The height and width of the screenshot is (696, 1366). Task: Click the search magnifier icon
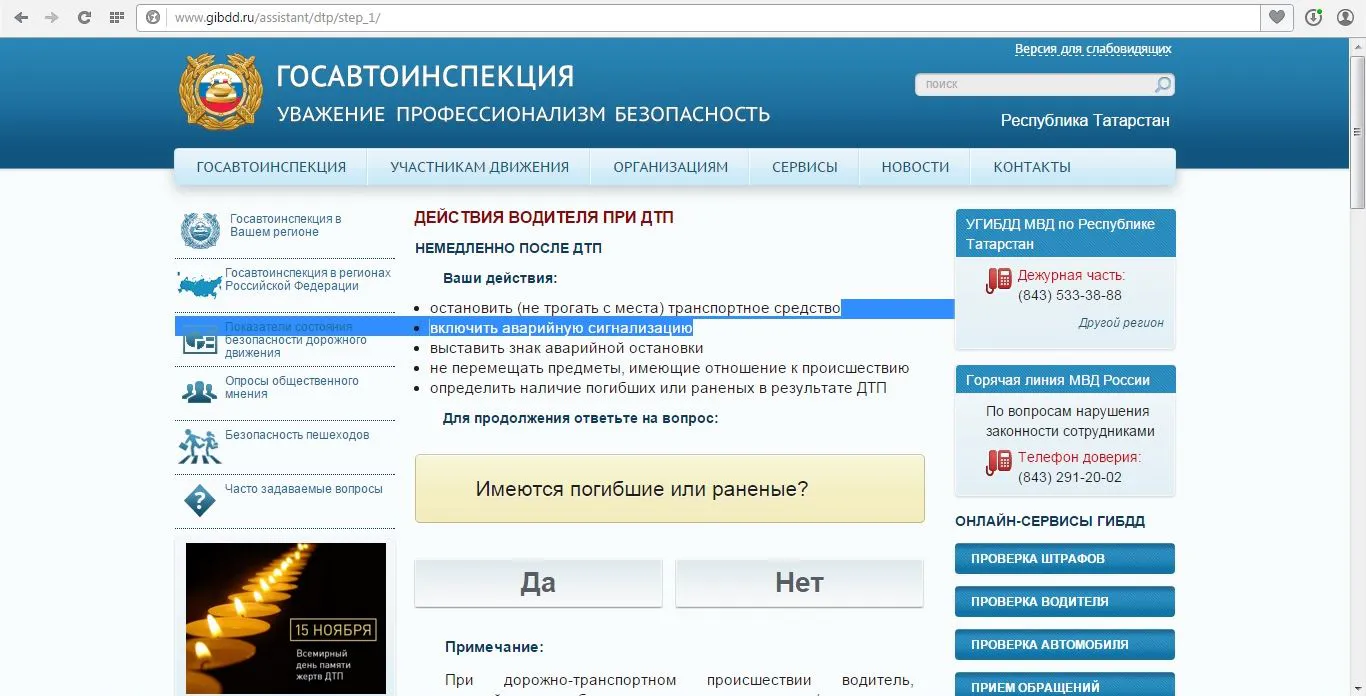point(1162,84)
